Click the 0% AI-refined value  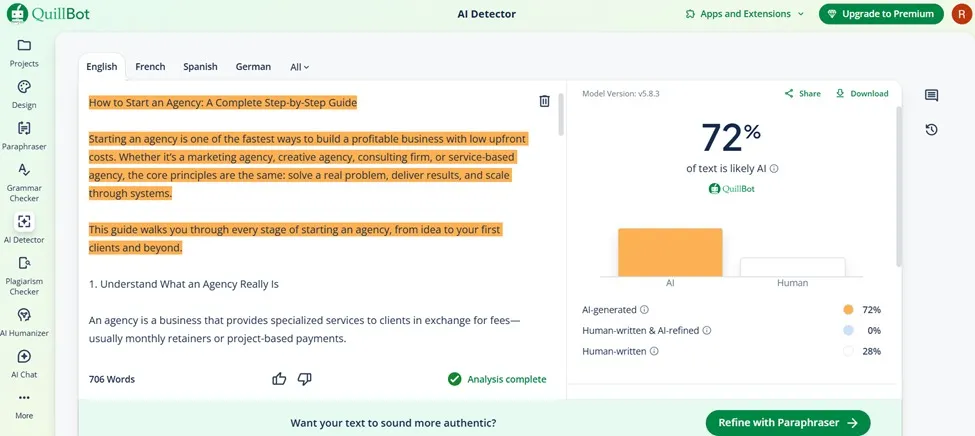pos(874,331)
